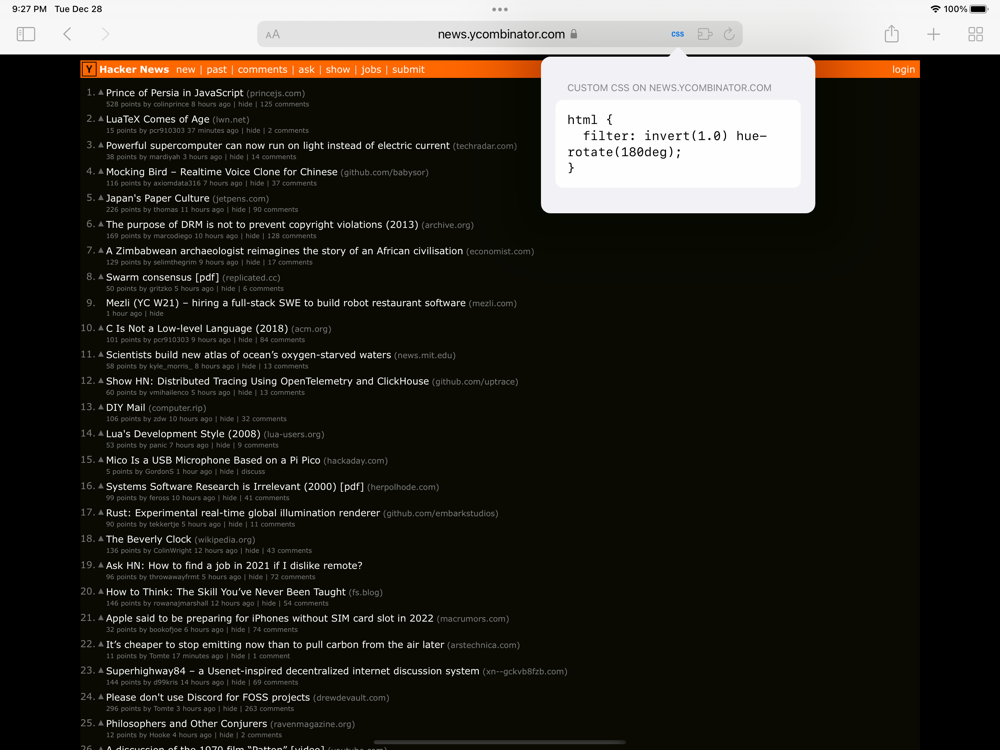Screen dimensions: 1000x750
Task: Click the login link
Action: [903, 70]
